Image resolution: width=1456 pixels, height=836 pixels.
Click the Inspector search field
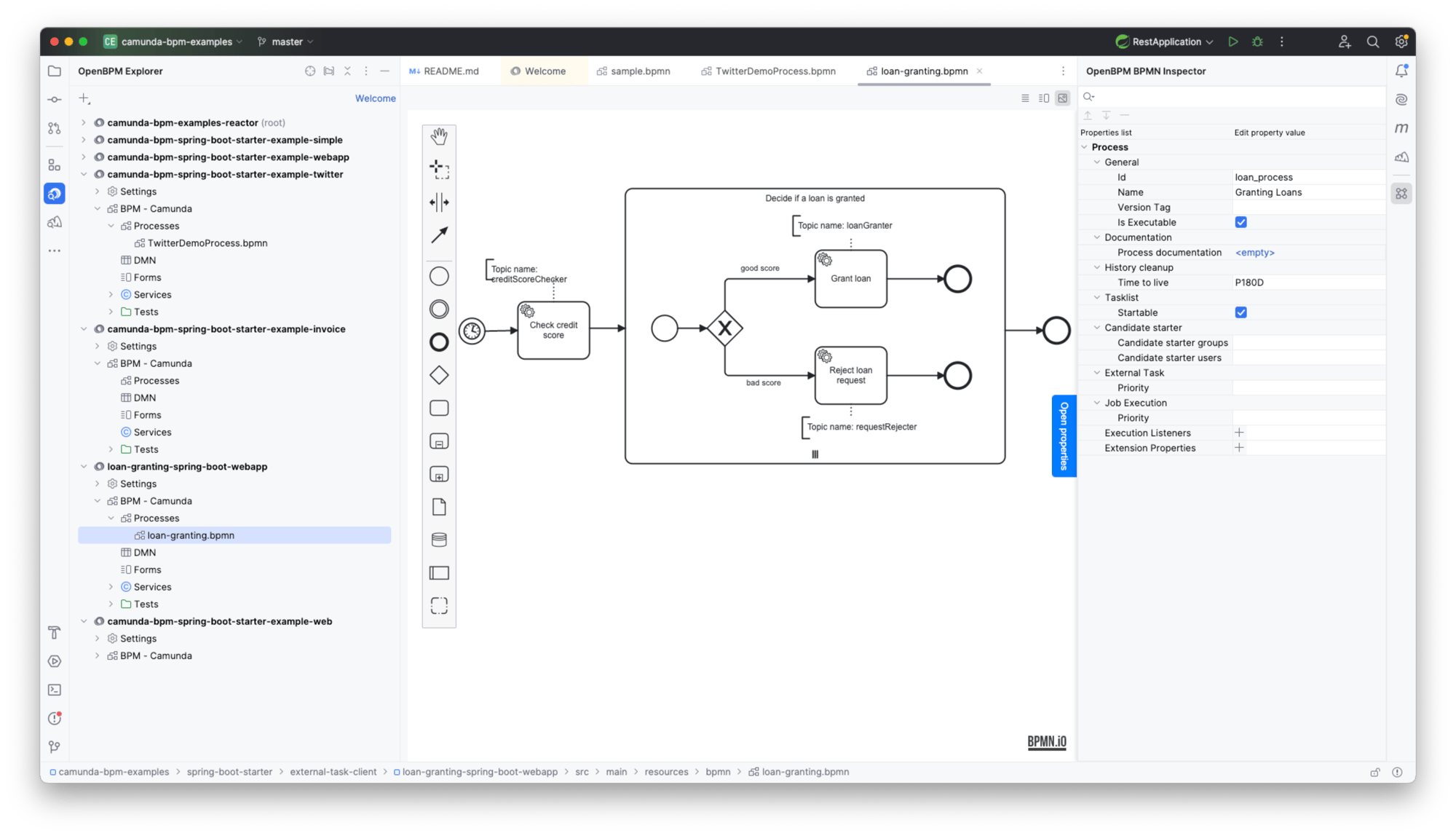pos(1233,97)
